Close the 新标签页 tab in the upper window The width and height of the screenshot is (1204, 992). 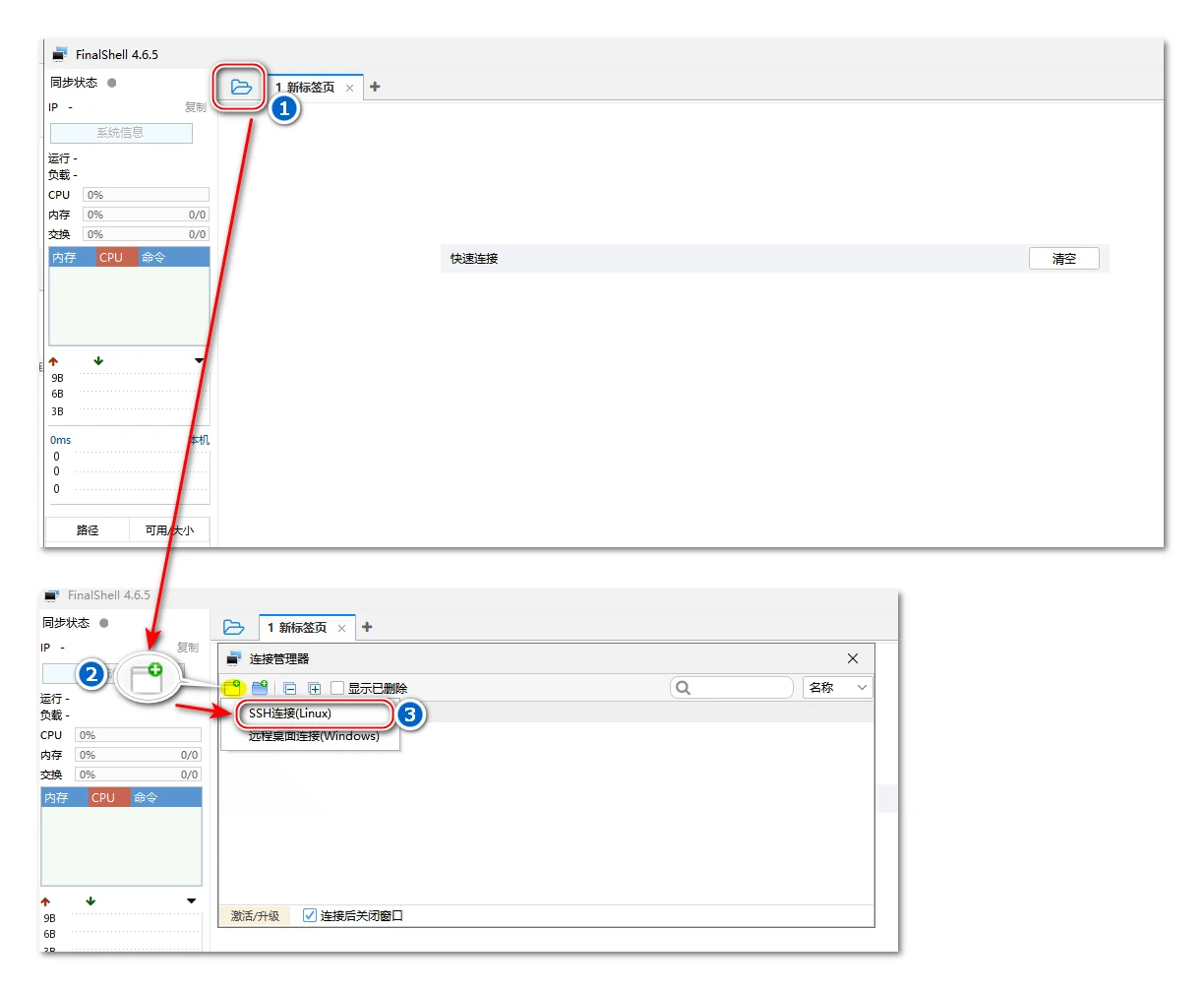click(x=349, y=88)
